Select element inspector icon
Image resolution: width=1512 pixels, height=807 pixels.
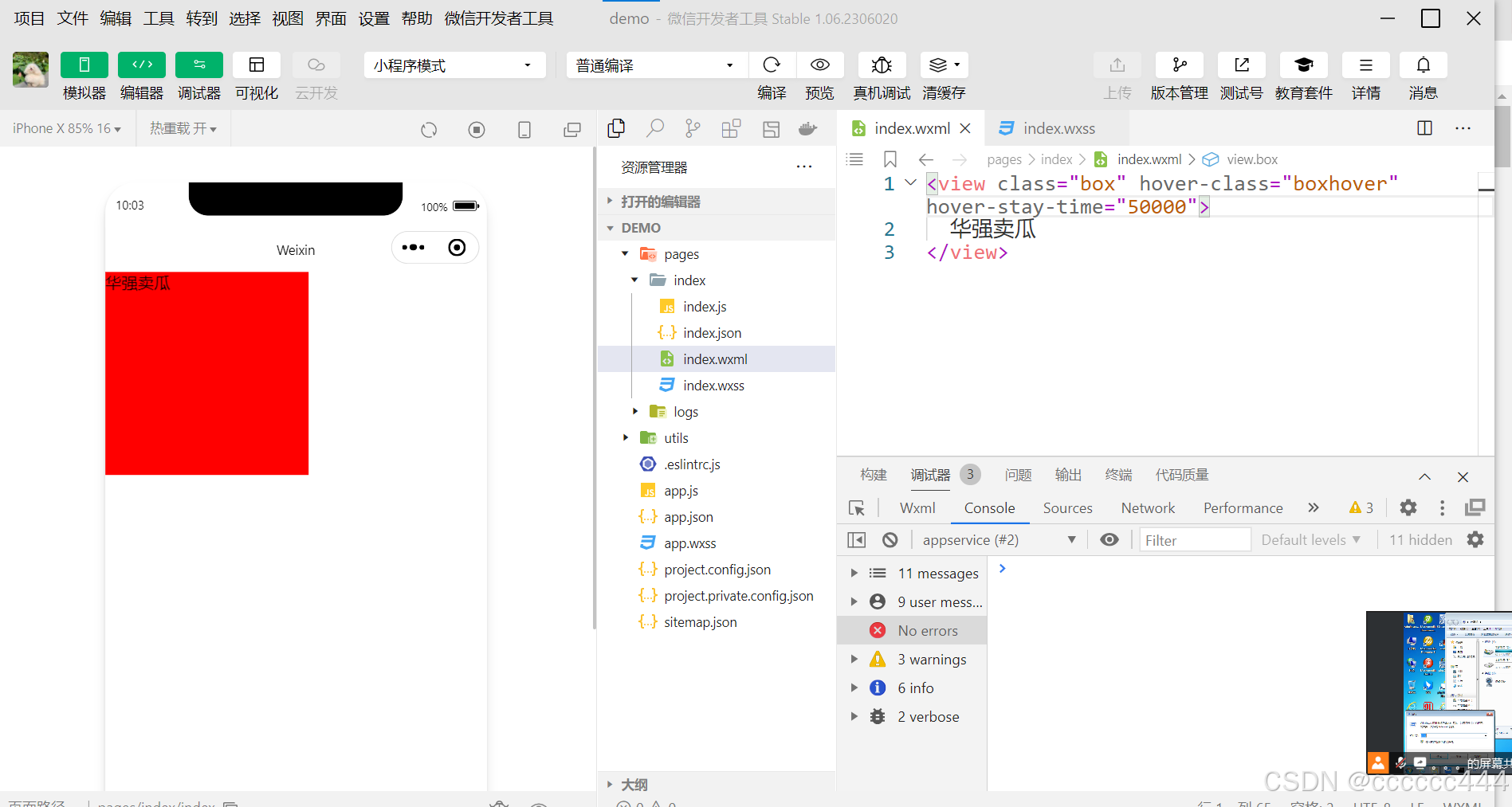point(857,508)
